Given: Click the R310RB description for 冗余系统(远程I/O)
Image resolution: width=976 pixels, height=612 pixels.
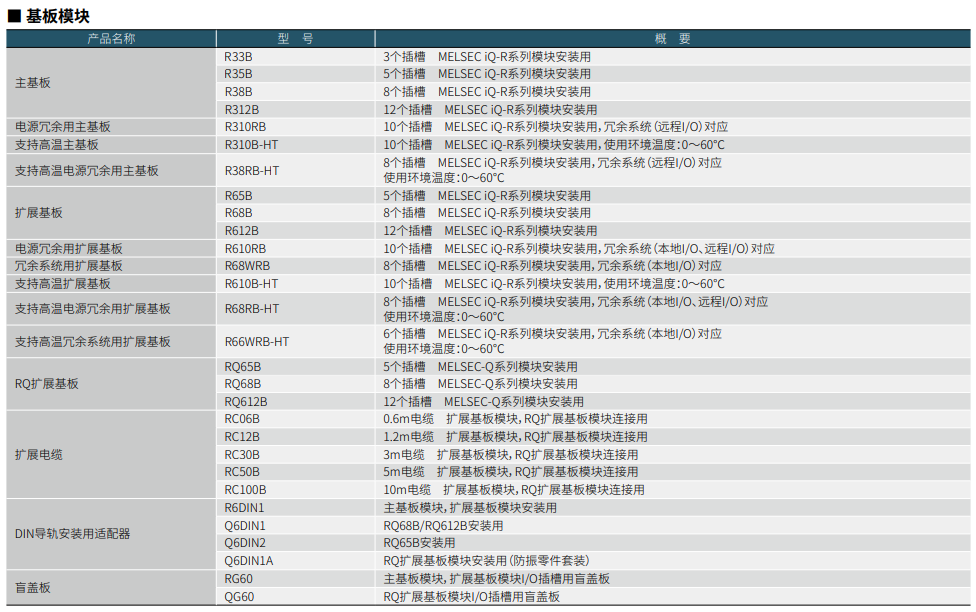Looking at the screenshot, I should point(555,126).
